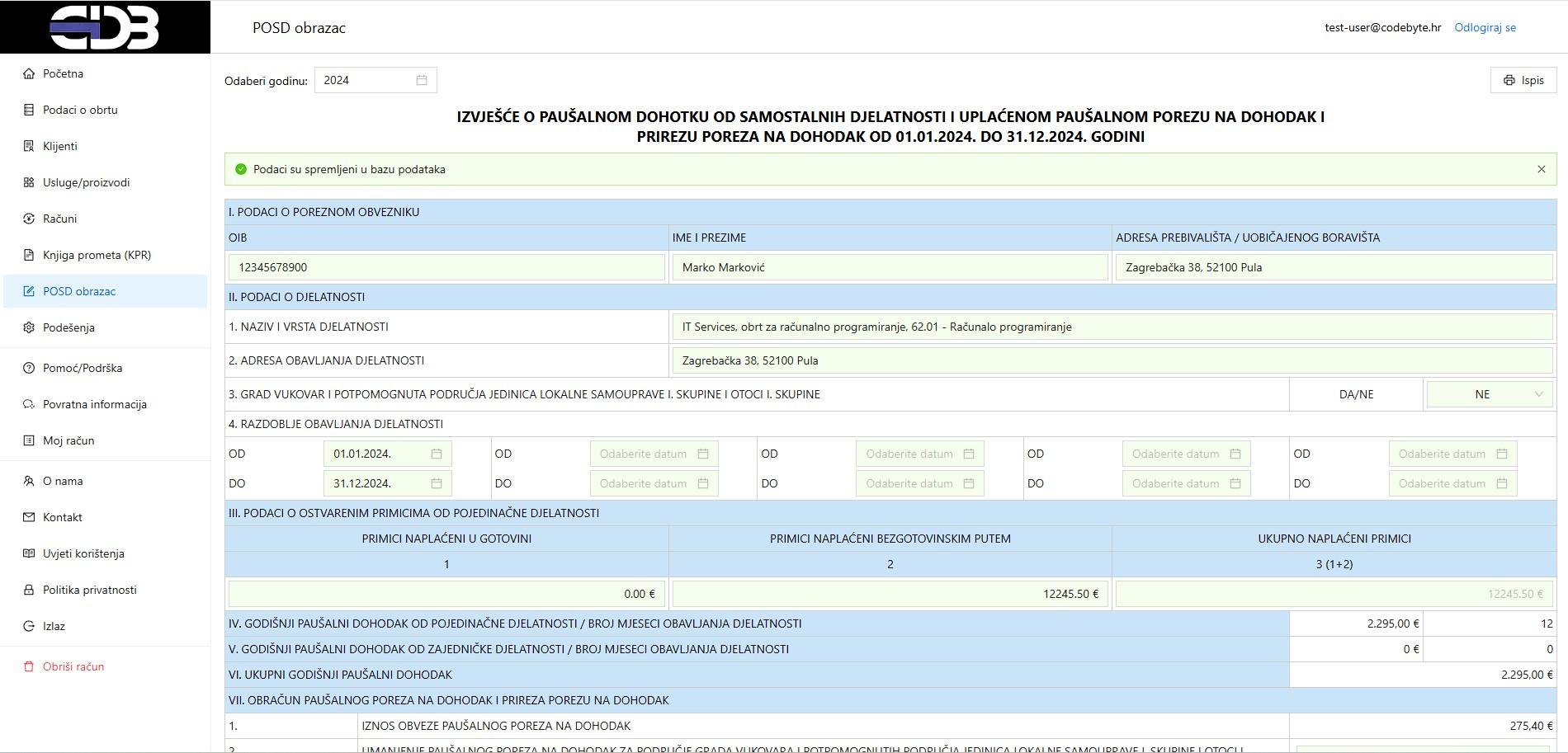1568x753 pixels.
Task: Click the Klijenti sidebar icon
Action: point(29,146)
